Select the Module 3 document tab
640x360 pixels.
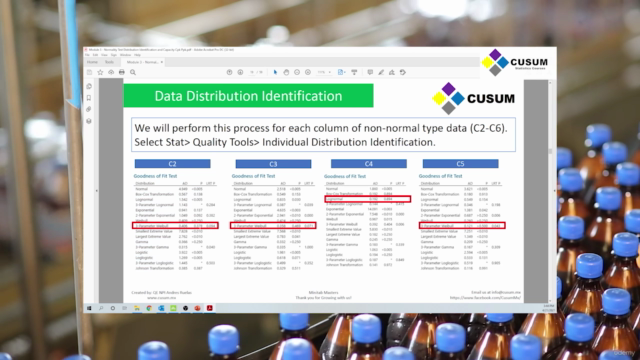point(142,62)
